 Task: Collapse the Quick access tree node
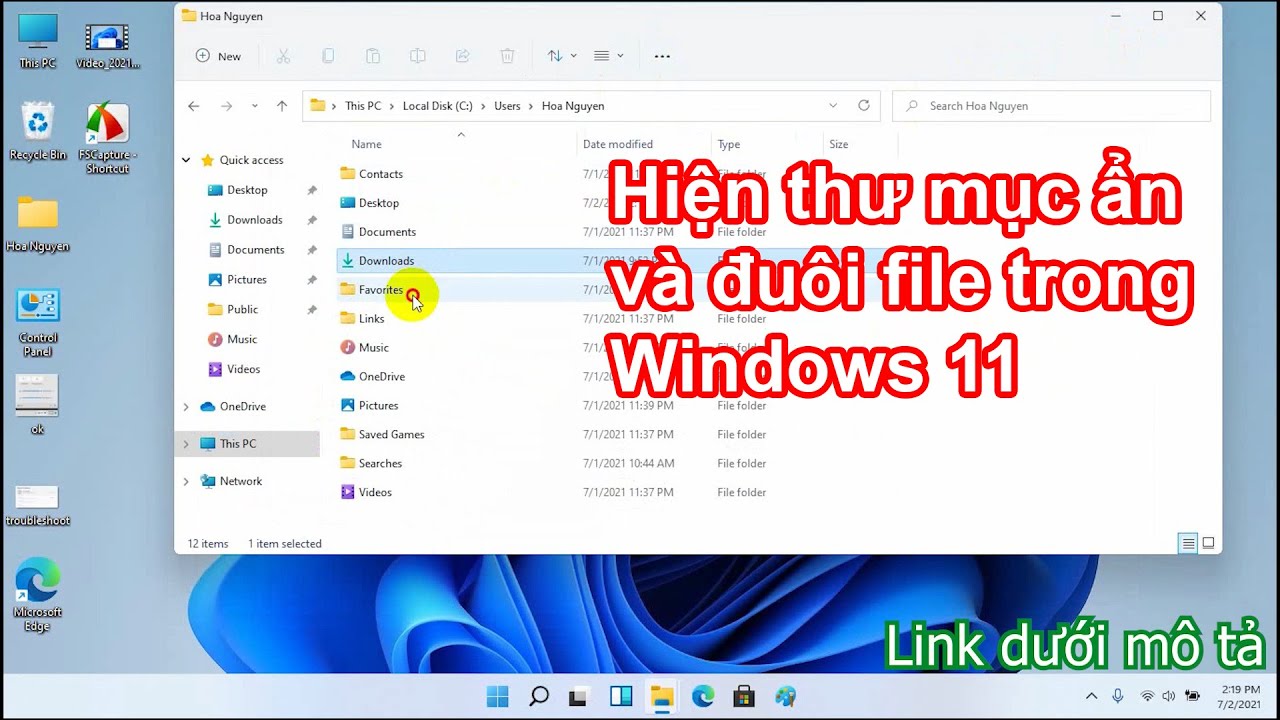[186, 160]
